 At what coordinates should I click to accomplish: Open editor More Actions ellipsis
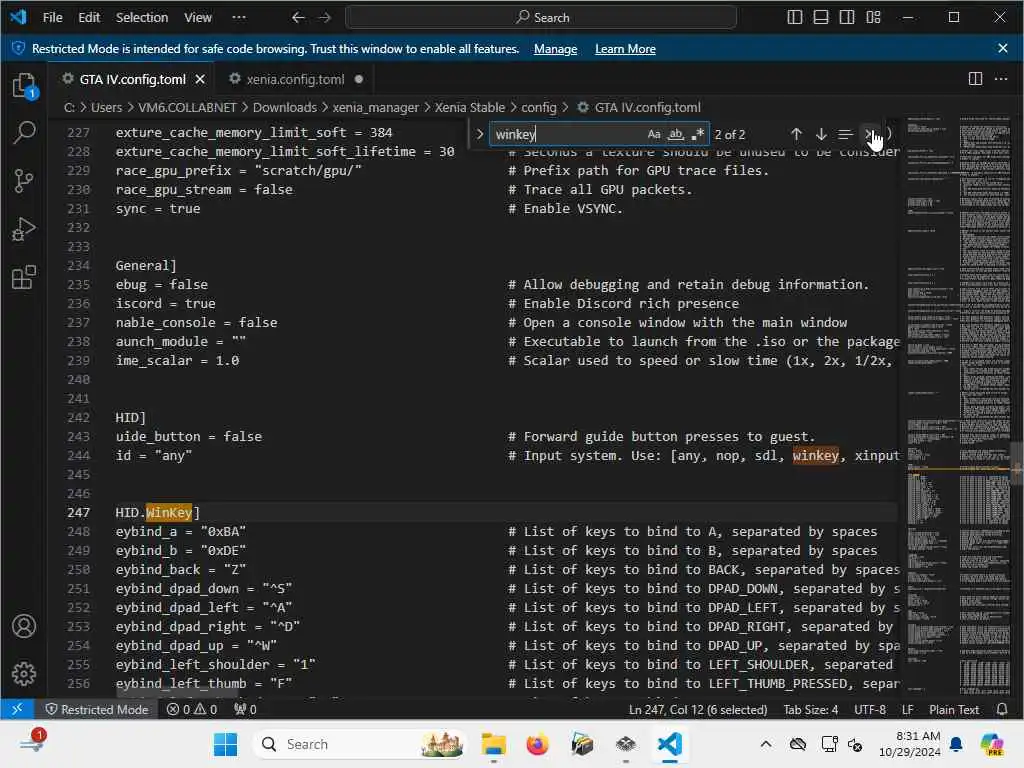(1001, 79)
